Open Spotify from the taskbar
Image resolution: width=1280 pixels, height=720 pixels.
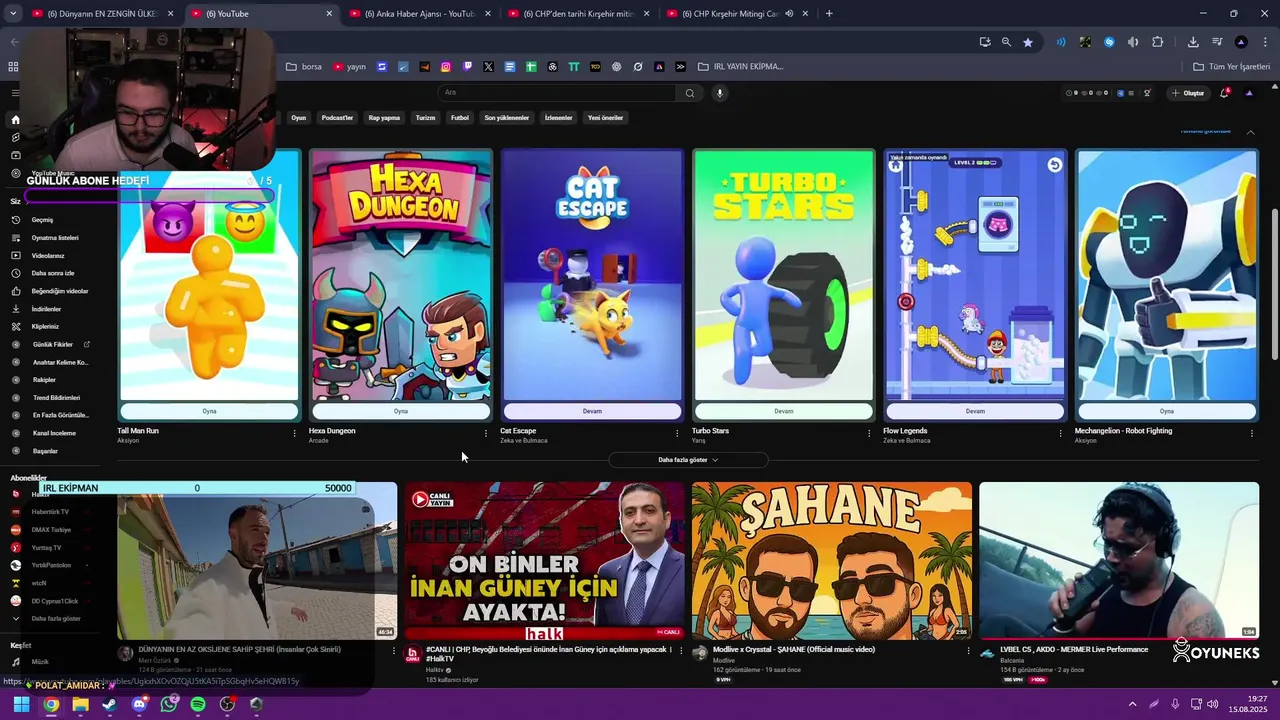[198, 704]
